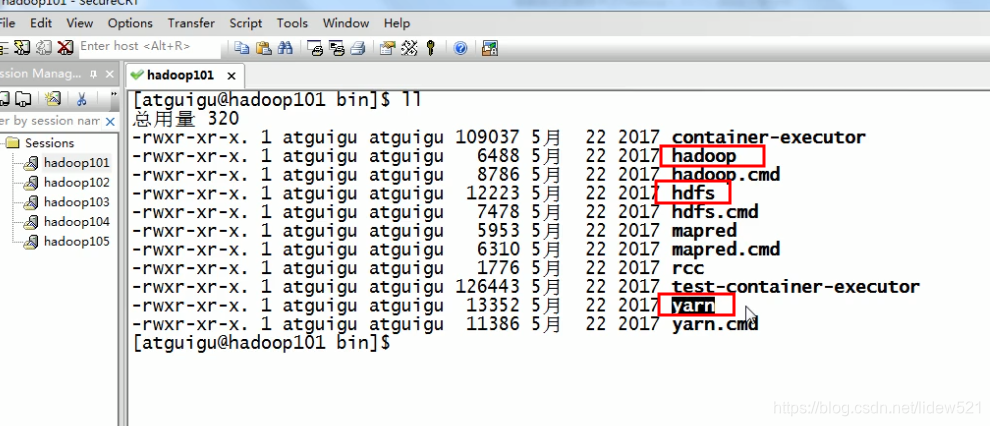Click mapred.cmd in the terminal listing

click(x=726, y=249)
